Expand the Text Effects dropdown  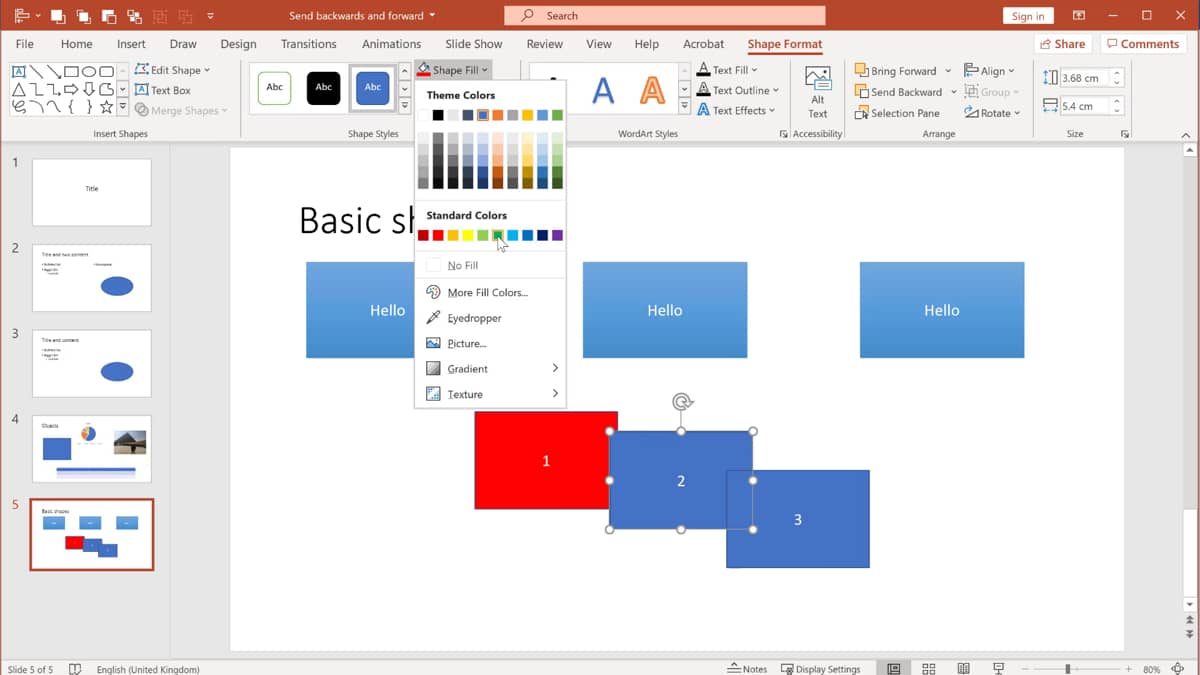(772, 110)
